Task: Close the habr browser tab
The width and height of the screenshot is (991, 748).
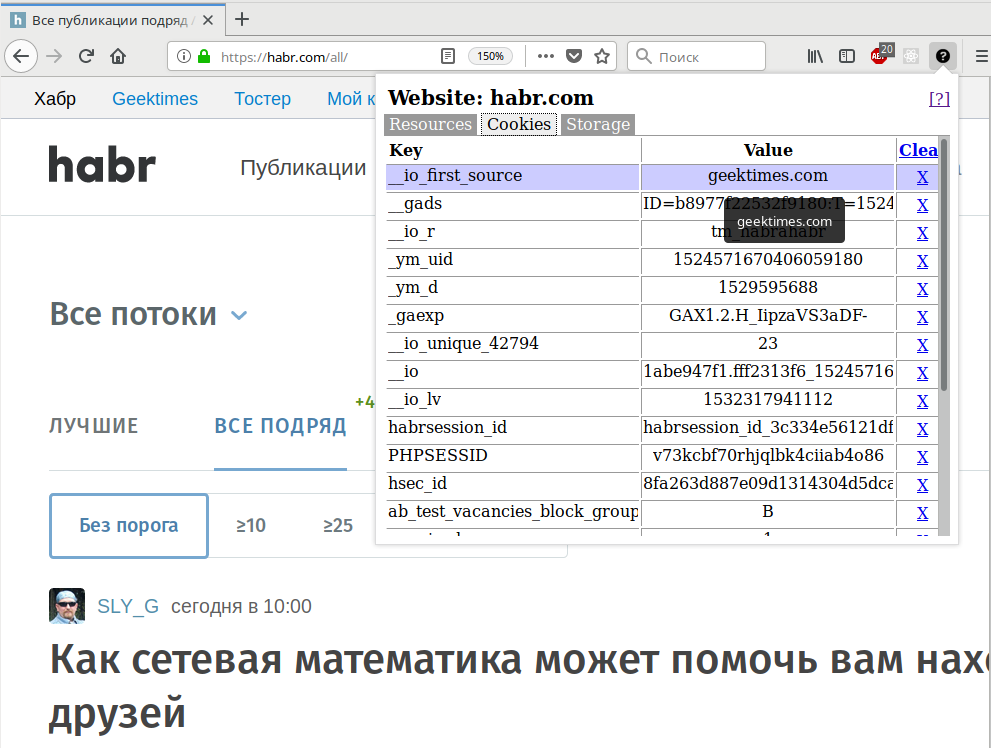Action: (208, 20)
